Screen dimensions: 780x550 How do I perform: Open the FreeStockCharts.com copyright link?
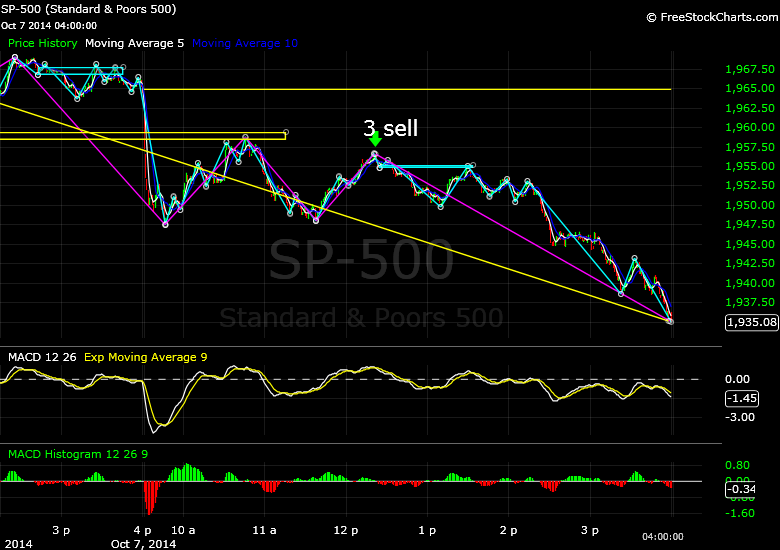pyautogui.click(x=710, y=17)
